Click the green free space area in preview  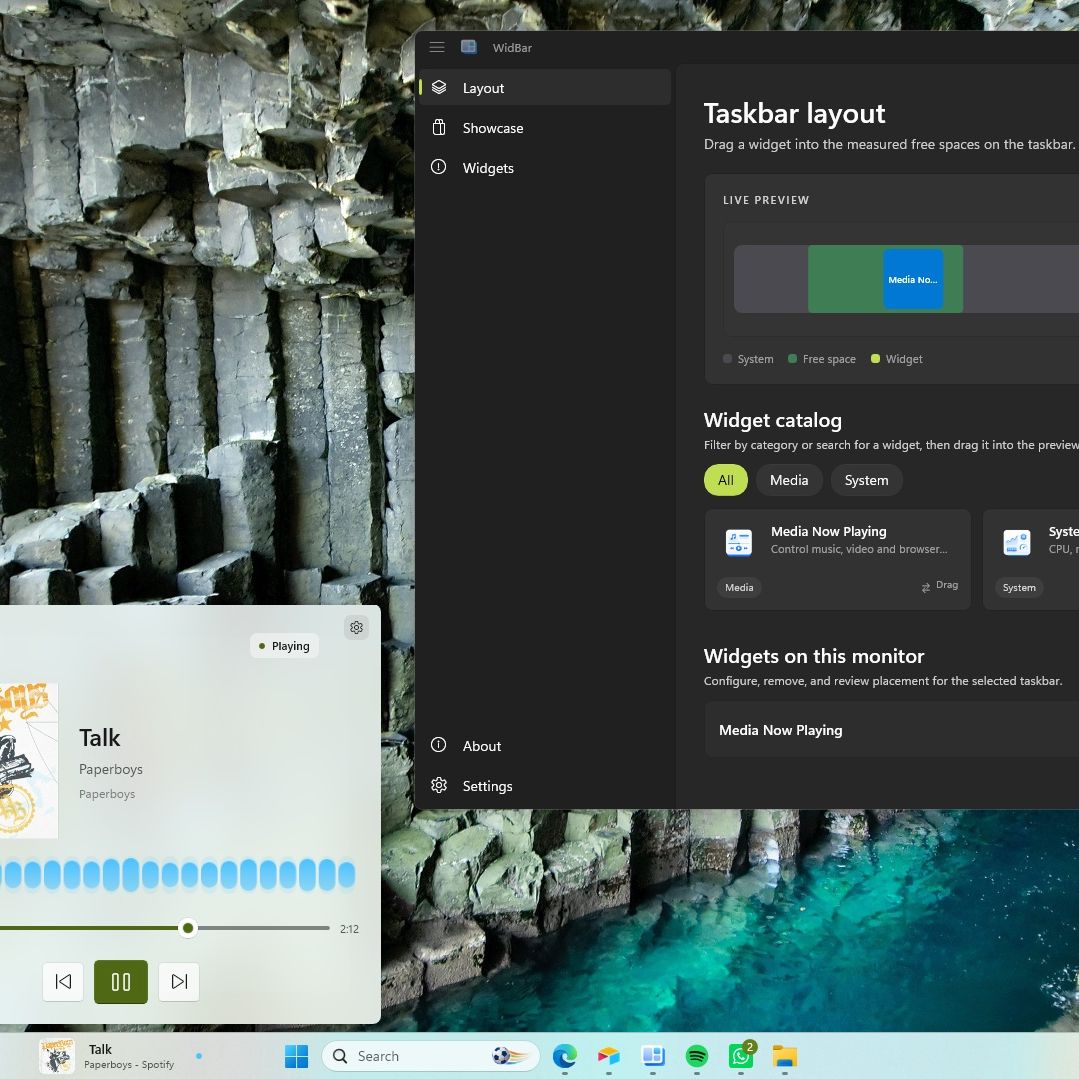tap(845, 279)
